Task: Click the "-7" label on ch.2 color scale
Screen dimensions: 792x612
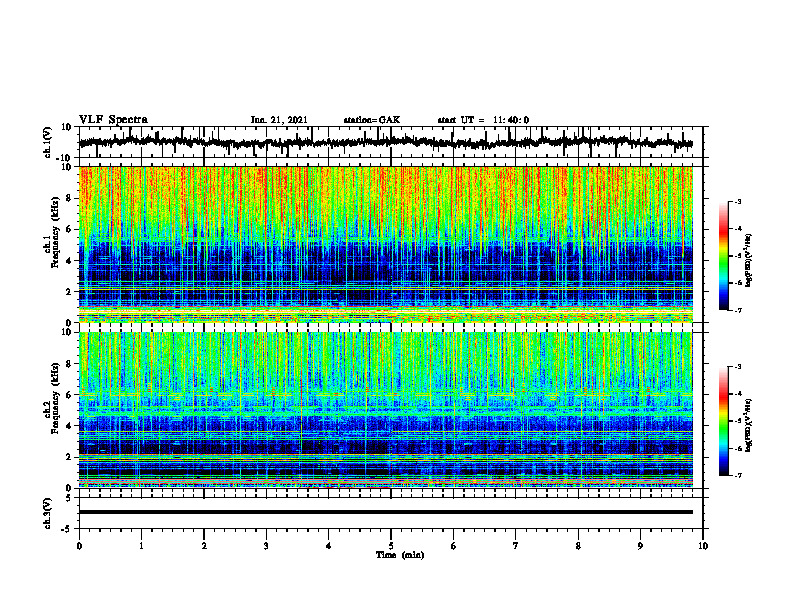Action: coord(737,475)
